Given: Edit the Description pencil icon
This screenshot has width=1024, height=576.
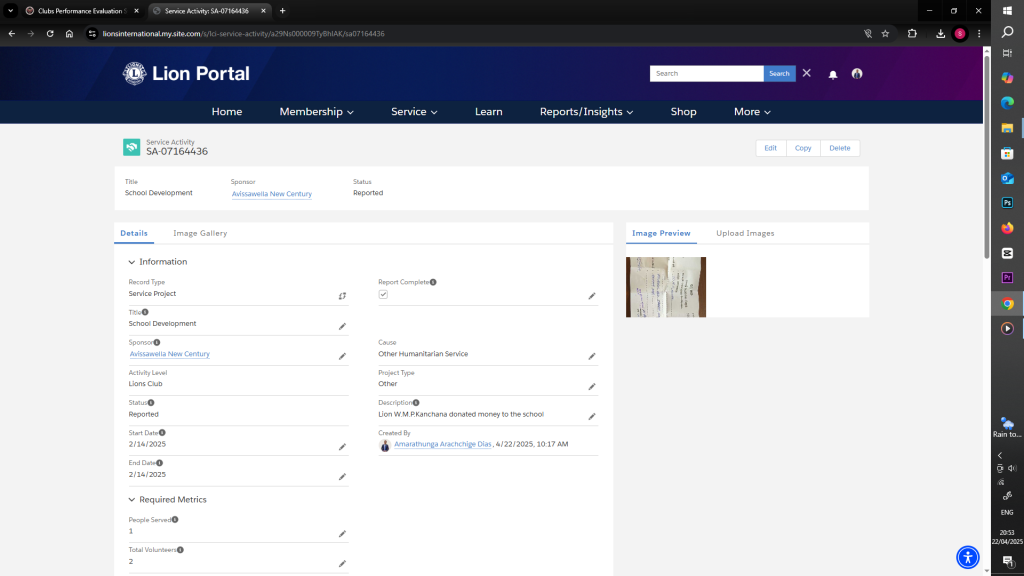Looking at the screenshot, I should (x=592, y=416).
